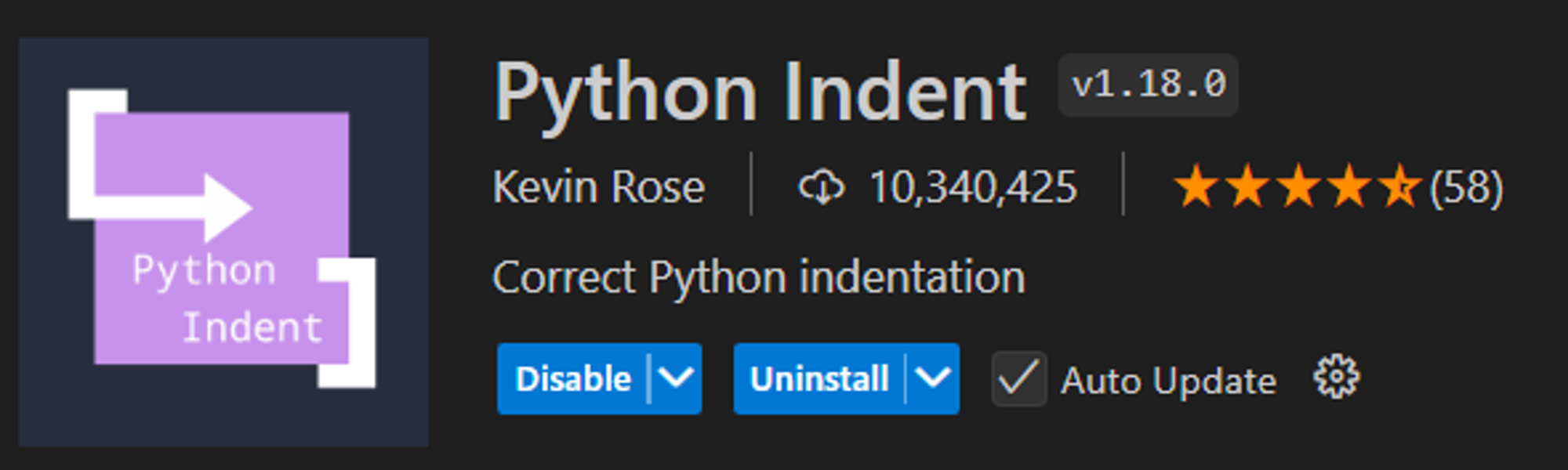Disable the Python Indent extension
Image resolution: width=1568 pixels, height=470 pixels.
(573, 379)
